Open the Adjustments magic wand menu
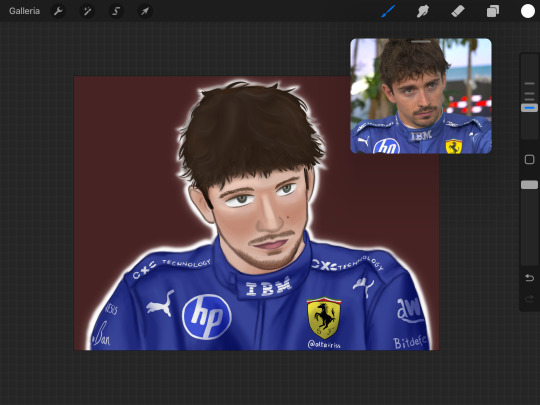 pyautogui.click(x=87, y=11)
